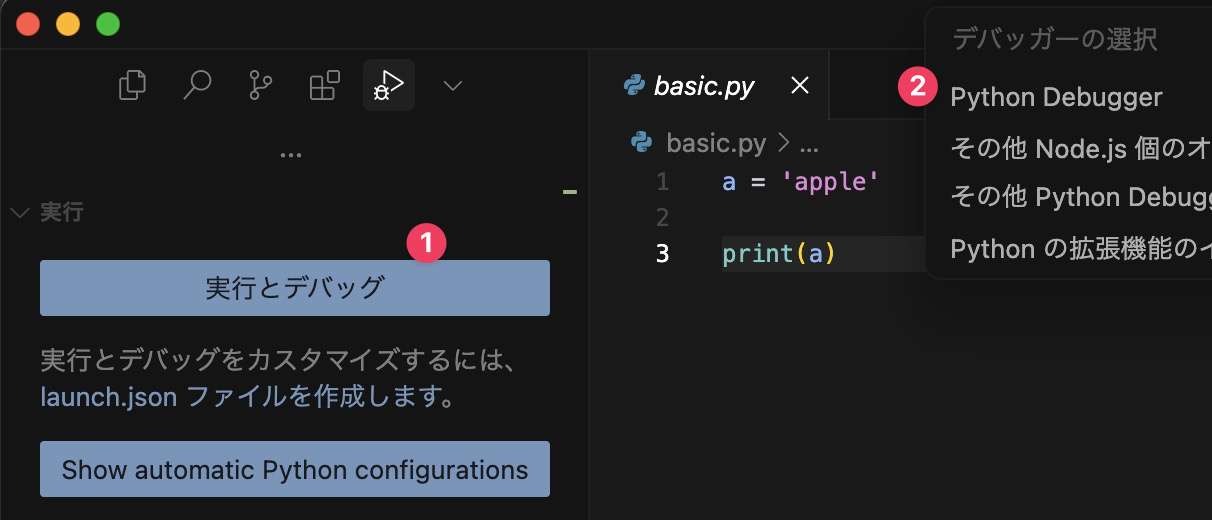Collapse the 実行 section
This screenshot has width=1212, height=520.
pyautogui.click(x=19, y=213)
